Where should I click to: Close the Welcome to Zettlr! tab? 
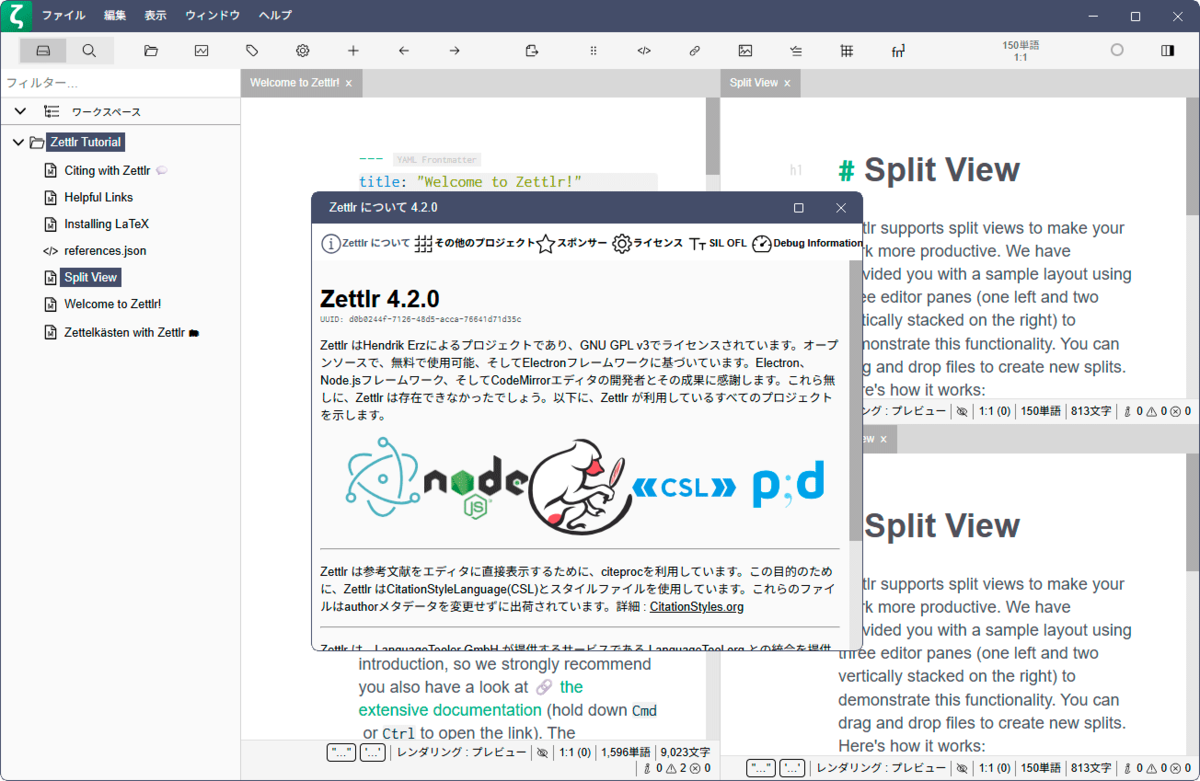[349, 84]
